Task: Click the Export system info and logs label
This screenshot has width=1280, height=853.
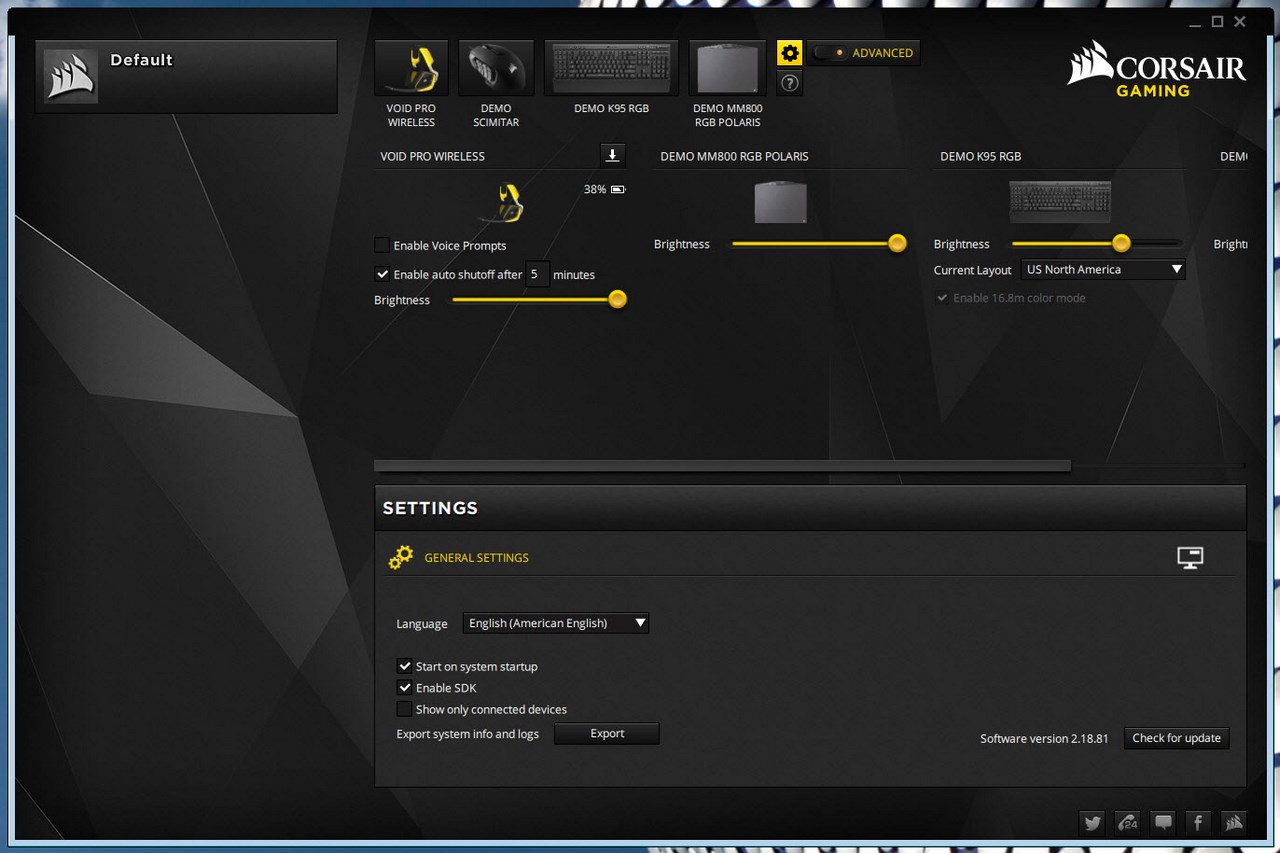Action: [467, 734]
